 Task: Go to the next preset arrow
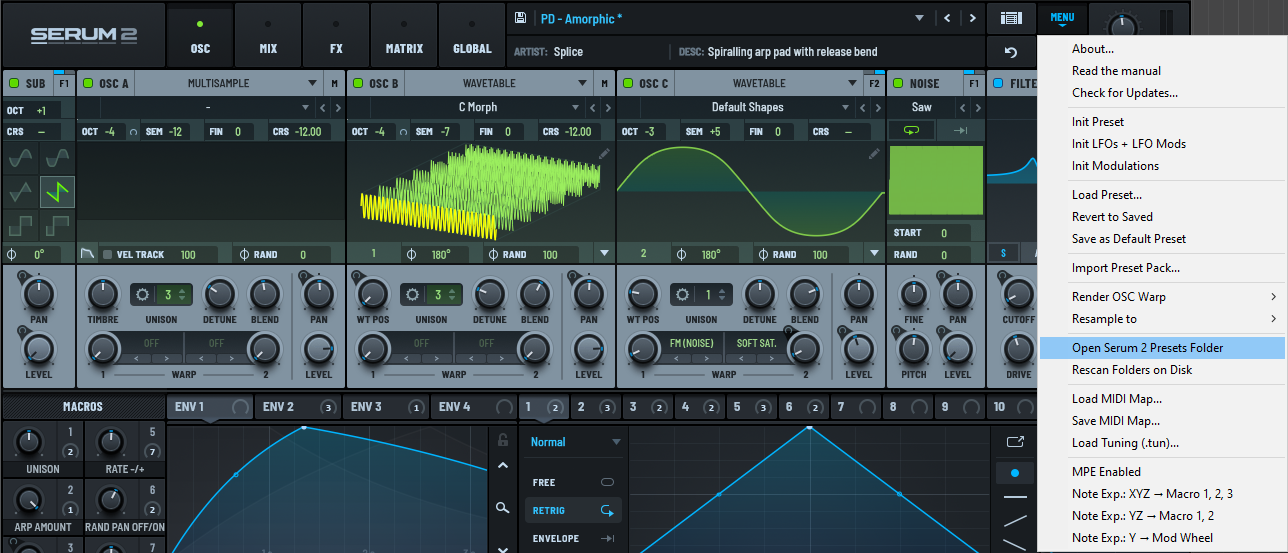click(x=972, y=18)
